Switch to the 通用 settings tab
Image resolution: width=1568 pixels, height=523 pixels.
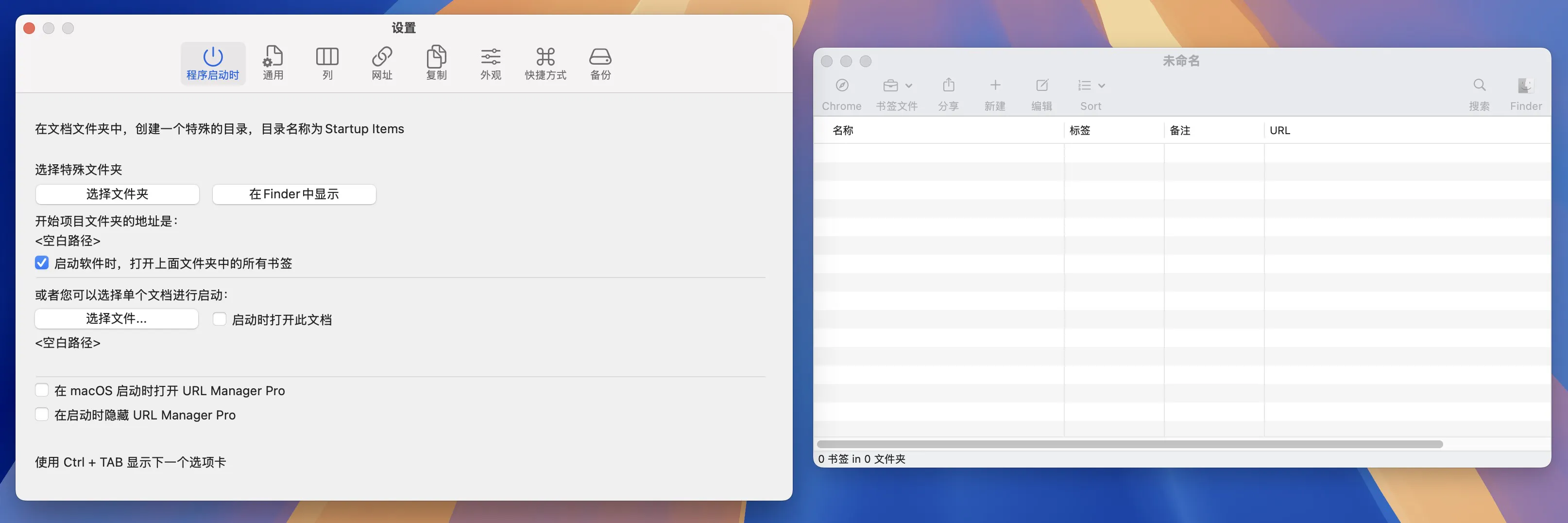(x=273, y=63)
